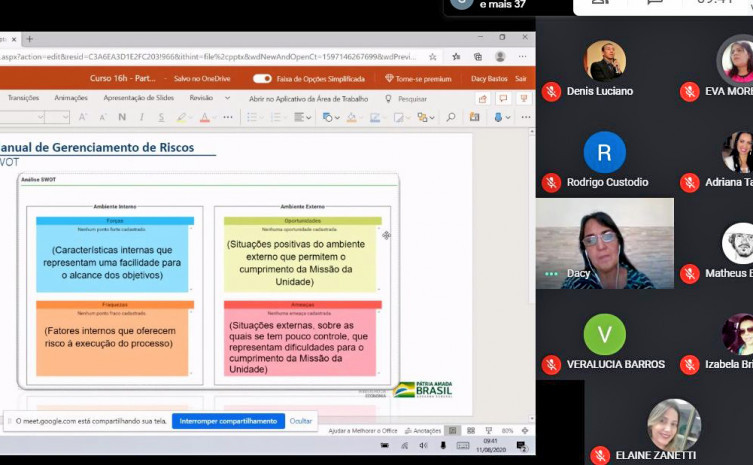This screenshot has width=753, height=465.
Task: Start slideshow from status bar icon
Action: point(488,431)
